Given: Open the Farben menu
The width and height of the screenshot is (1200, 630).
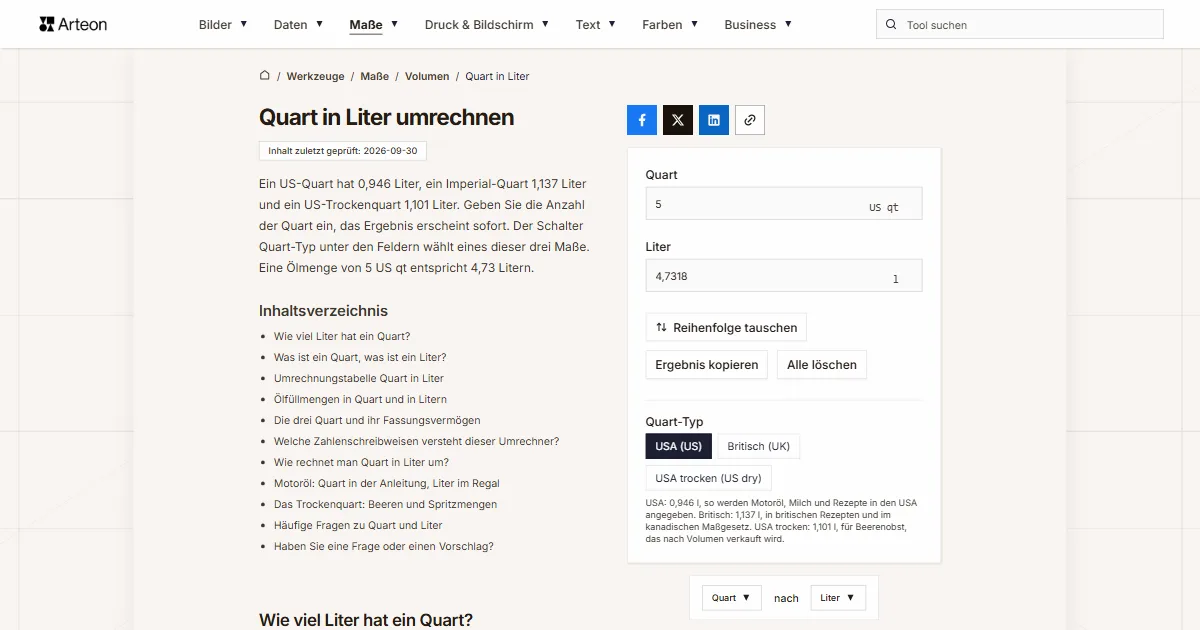Looking at the screenshot, I should (x=670, y=25).
